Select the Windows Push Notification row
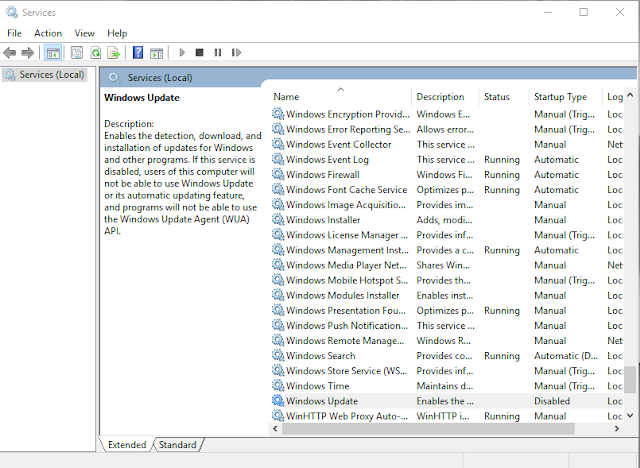Viewport: 640px width, 468px height. pyautogui.click(x=447, y=326)
